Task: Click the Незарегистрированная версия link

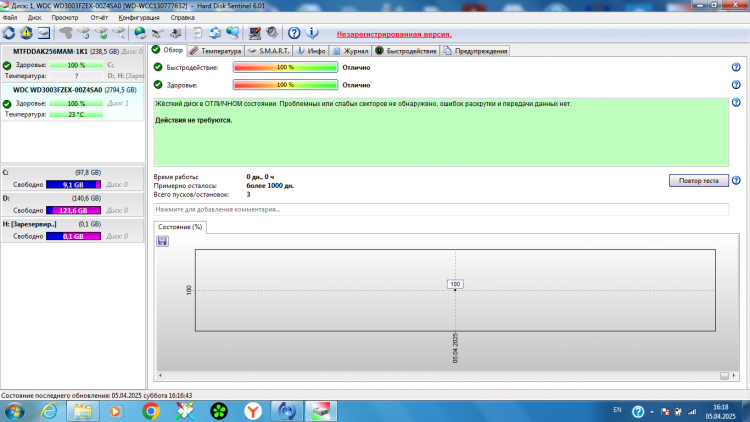Action: (x=394, y=34)
